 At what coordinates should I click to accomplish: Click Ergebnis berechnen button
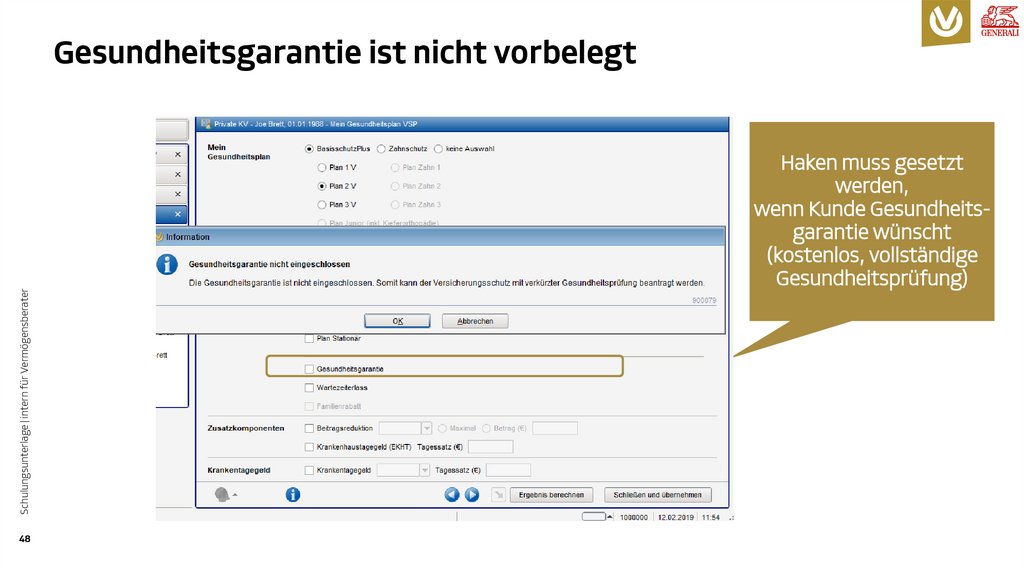[x=551, y=495]
